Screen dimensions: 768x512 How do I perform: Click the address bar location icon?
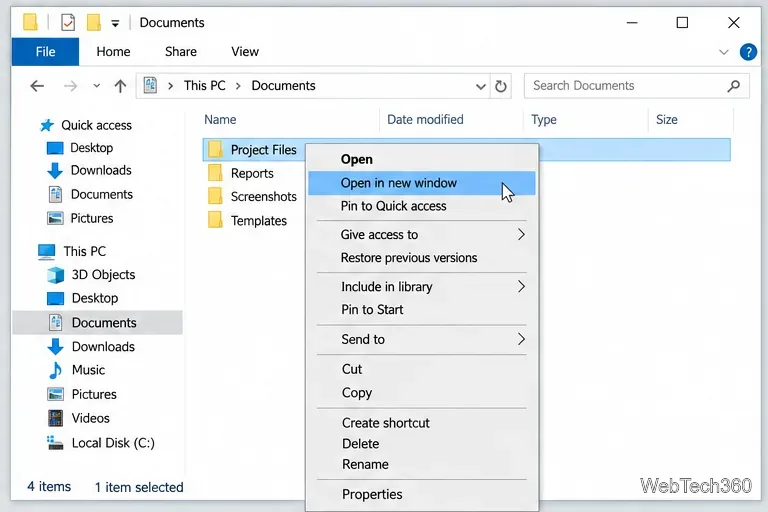coord(150,86)
